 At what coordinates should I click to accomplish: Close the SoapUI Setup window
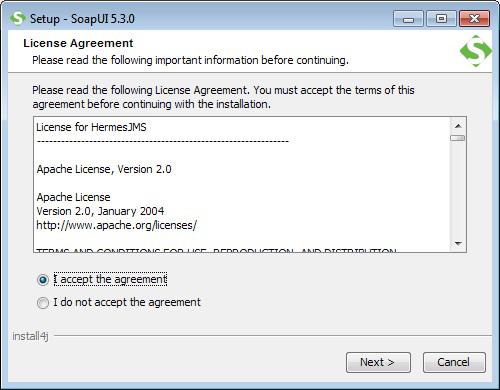474,18
